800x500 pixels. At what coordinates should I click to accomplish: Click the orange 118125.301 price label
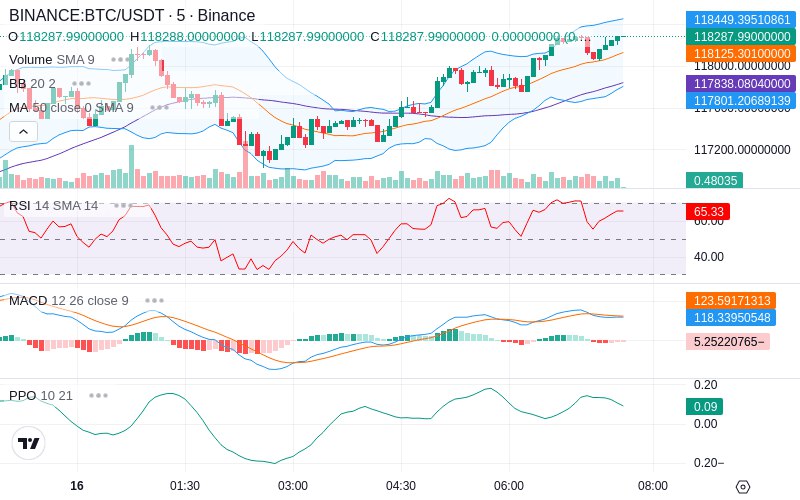point(741,54)
